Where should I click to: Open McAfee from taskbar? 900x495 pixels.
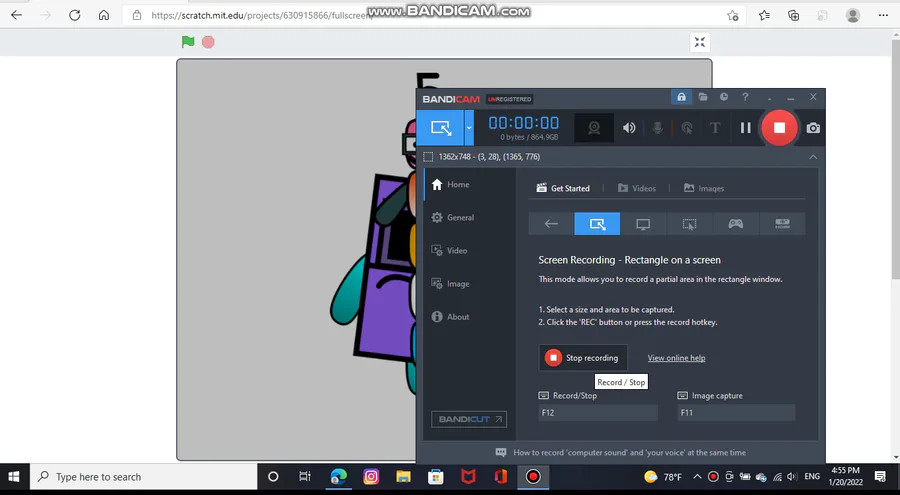[x=468, y=477]
